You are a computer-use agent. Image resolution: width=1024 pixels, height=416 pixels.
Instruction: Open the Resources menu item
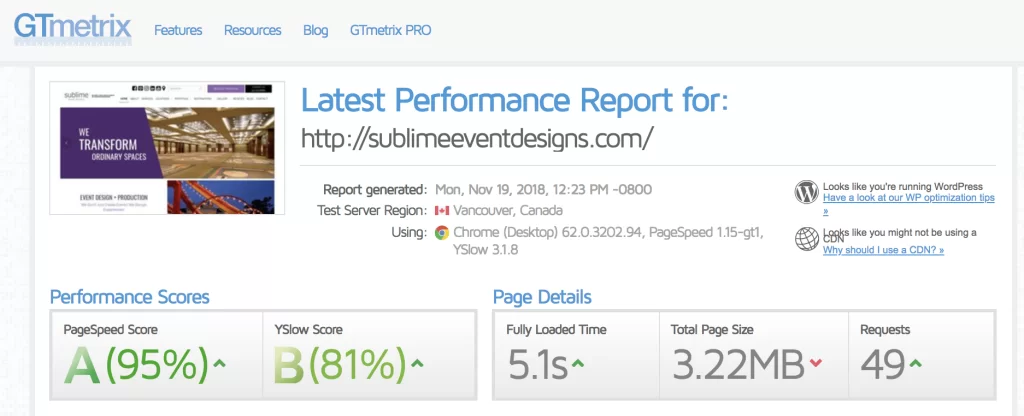[x=252, y=30]
